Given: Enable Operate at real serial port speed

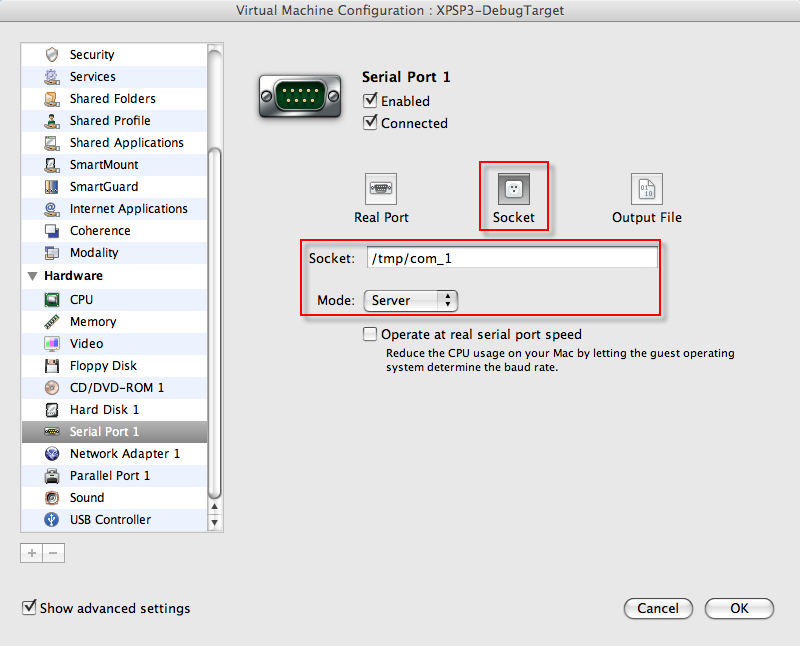Looking at the screenshot, I should [x=371, y=335].
